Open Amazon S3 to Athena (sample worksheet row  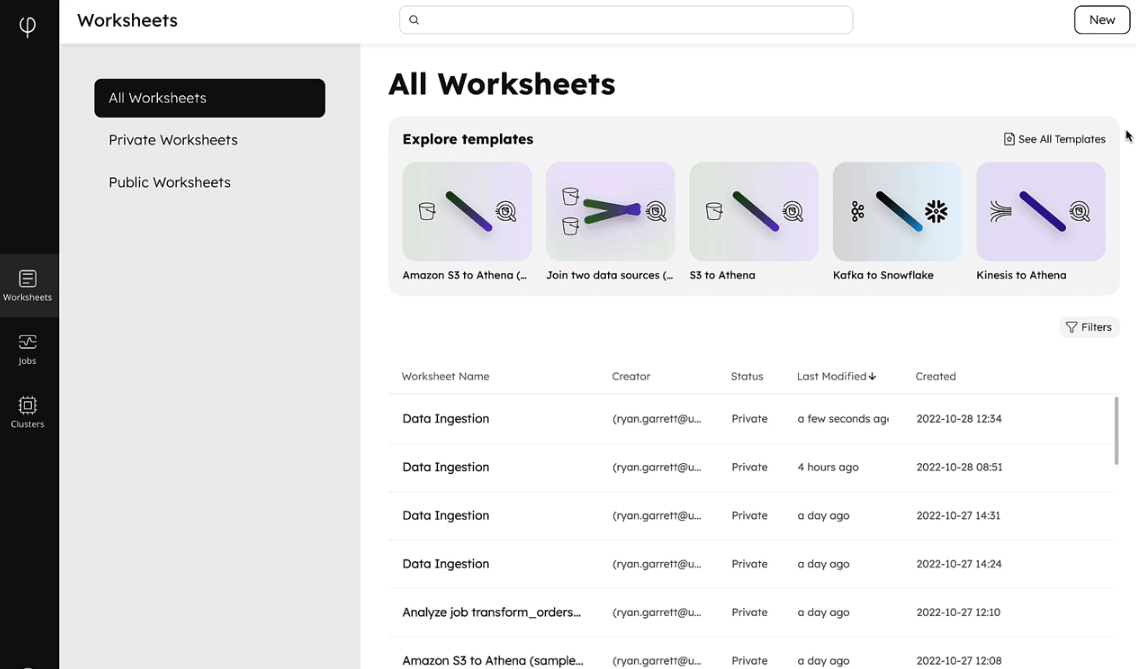[x=751, y=654]
